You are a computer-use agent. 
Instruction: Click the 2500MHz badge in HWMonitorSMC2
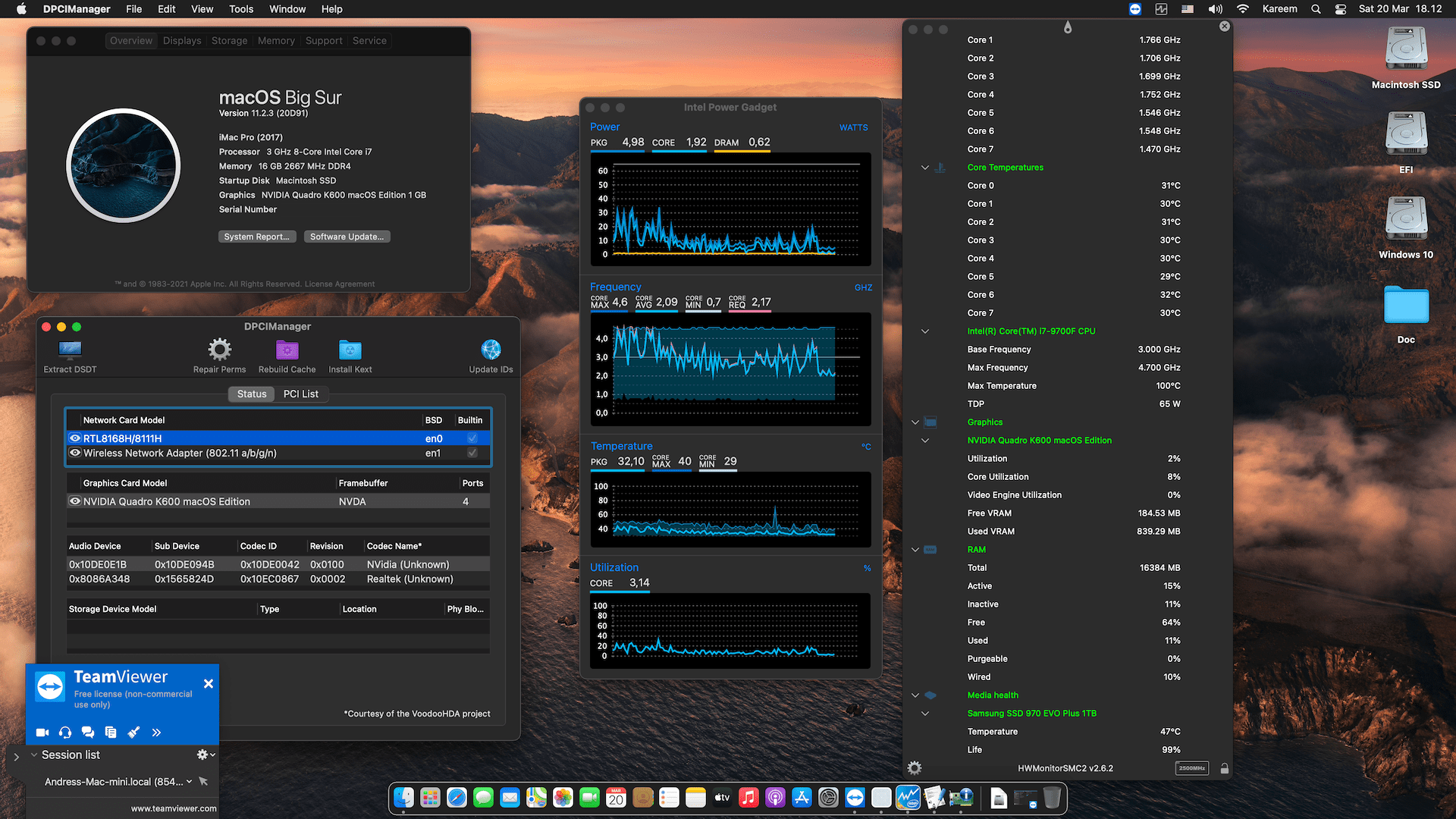coord(1192,768)
